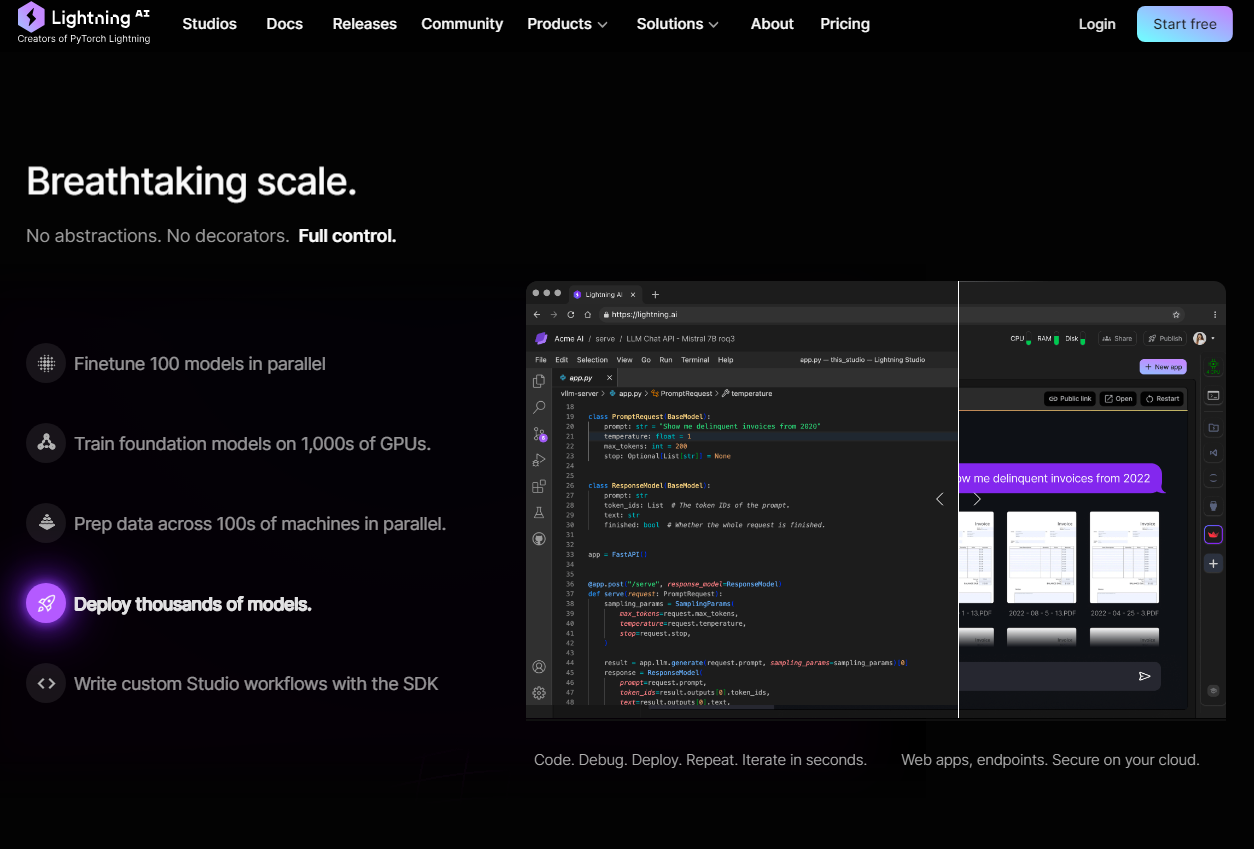Click browser home icon in Studio preview
This screenshot has width=1254, height=849.
(x=586, y=314)
